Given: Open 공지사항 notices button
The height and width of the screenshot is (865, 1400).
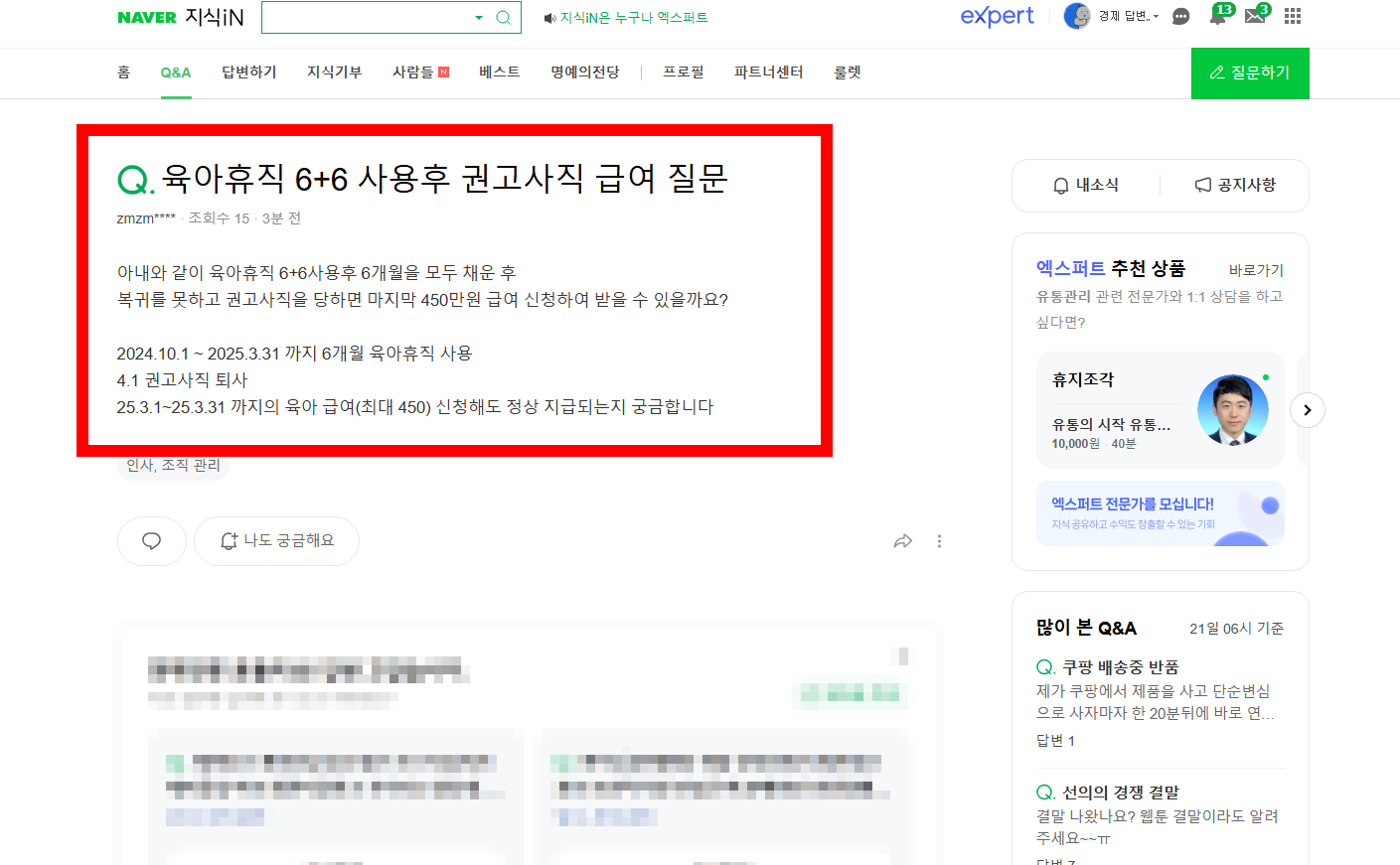Looking at the screenshot, I should 1235,186.
